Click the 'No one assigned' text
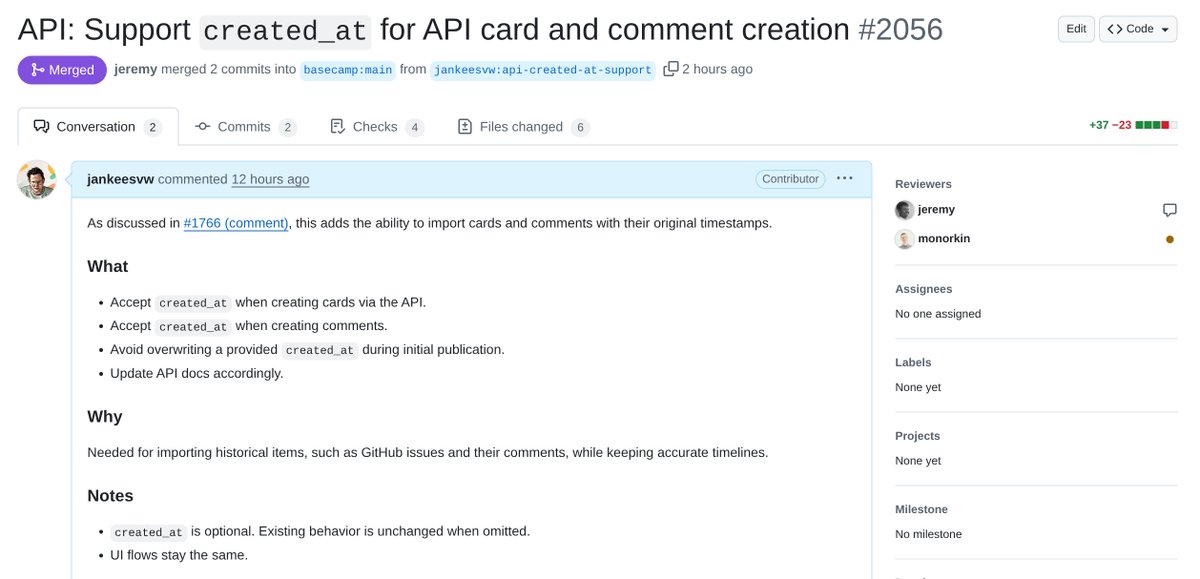 pyautogui.click(x=938, y=314)
